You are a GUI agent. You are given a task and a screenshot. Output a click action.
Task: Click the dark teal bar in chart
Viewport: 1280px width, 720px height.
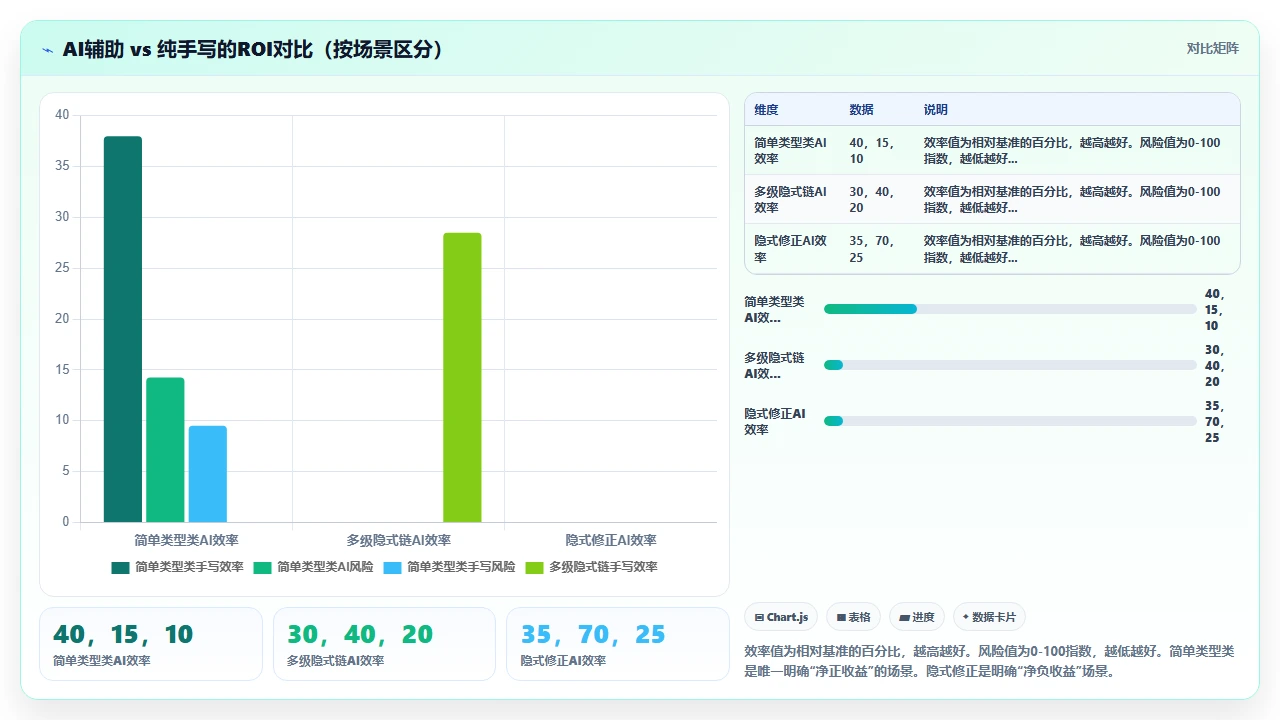coord(123,329)
